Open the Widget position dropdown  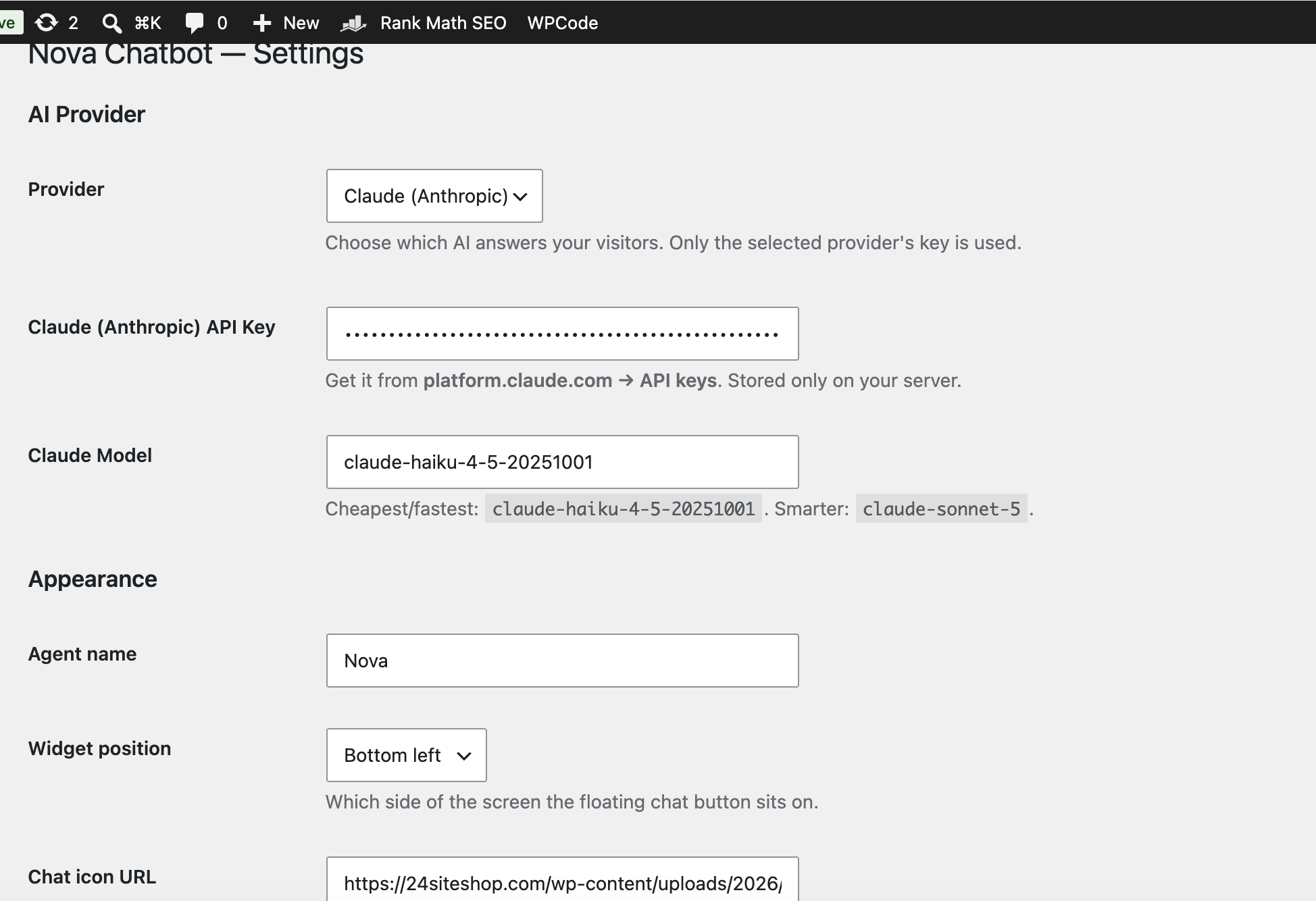pyautogui.click(x=406, y=755)
